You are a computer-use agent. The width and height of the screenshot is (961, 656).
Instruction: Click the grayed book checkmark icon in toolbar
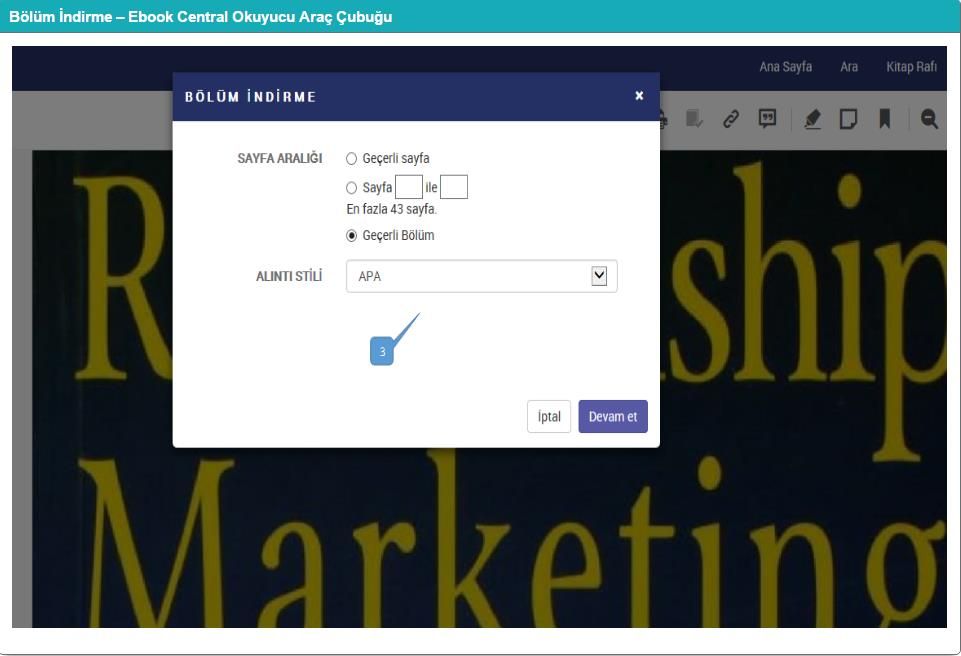tap(694, 118)
